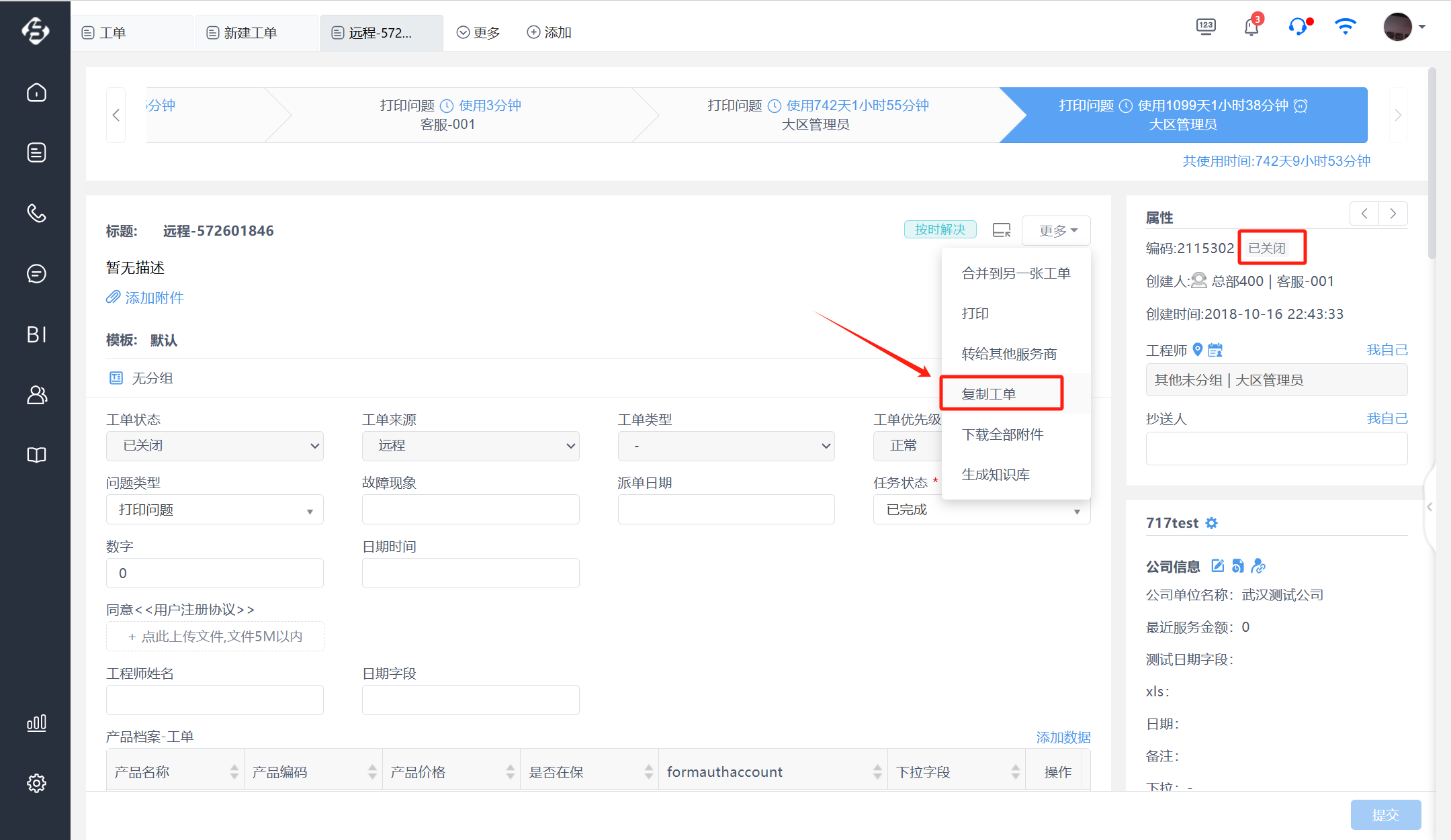Viewport: 1451px width, 840px height.
Task: Expand the 工单状态 dropdown
Action: point(215,446)
